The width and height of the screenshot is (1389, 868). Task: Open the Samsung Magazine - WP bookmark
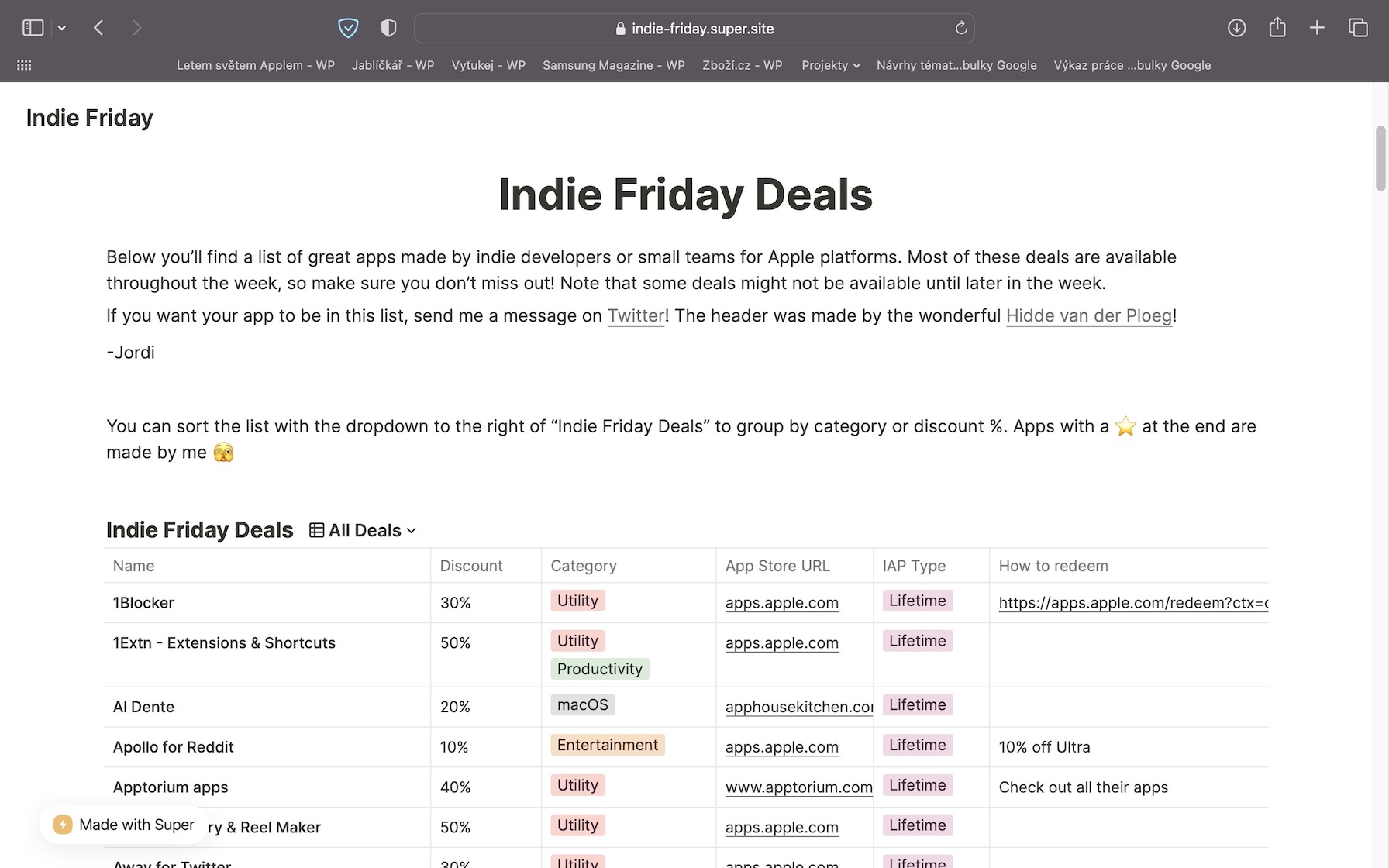coord(613,65)
